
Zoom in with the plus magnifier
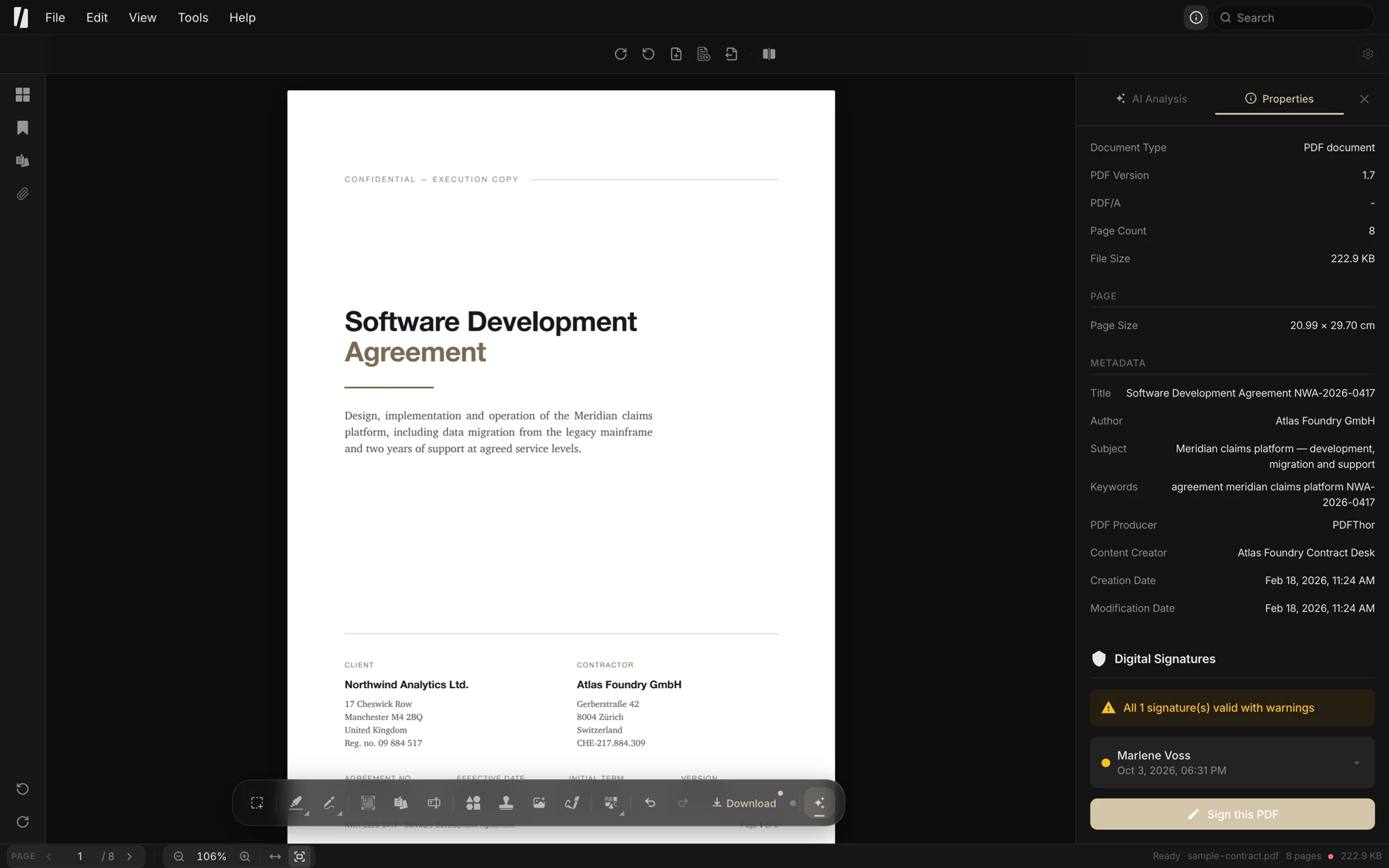pos(244,856)
